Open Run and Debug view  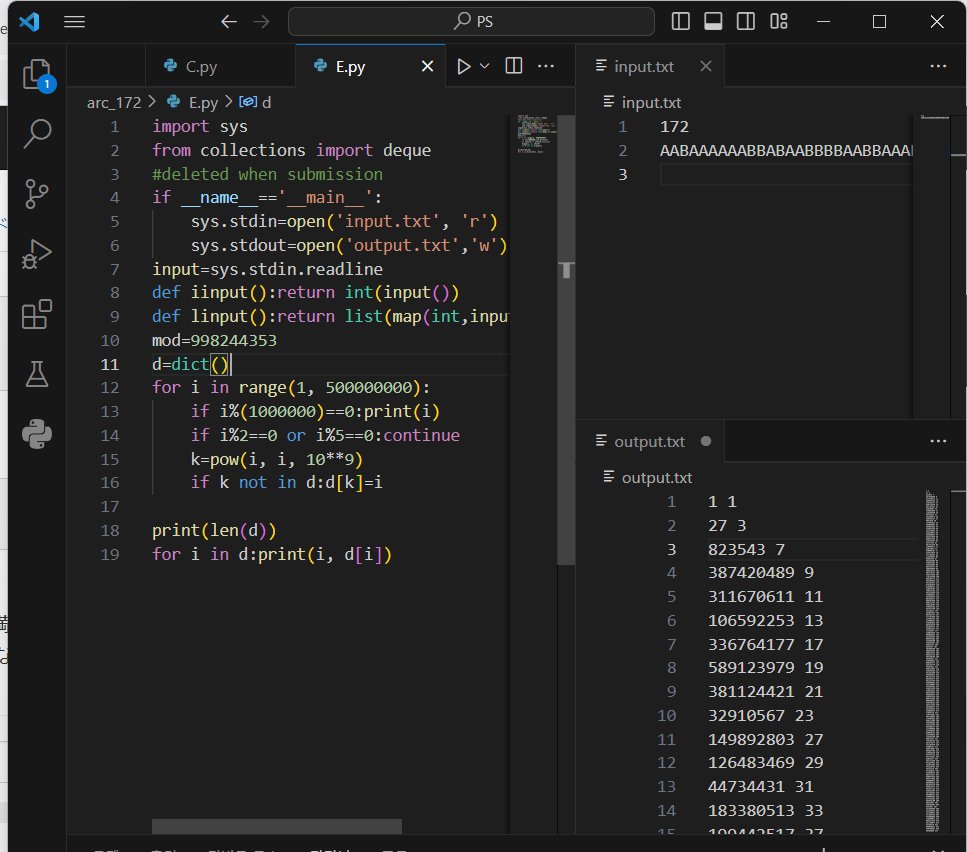point(37,253)
